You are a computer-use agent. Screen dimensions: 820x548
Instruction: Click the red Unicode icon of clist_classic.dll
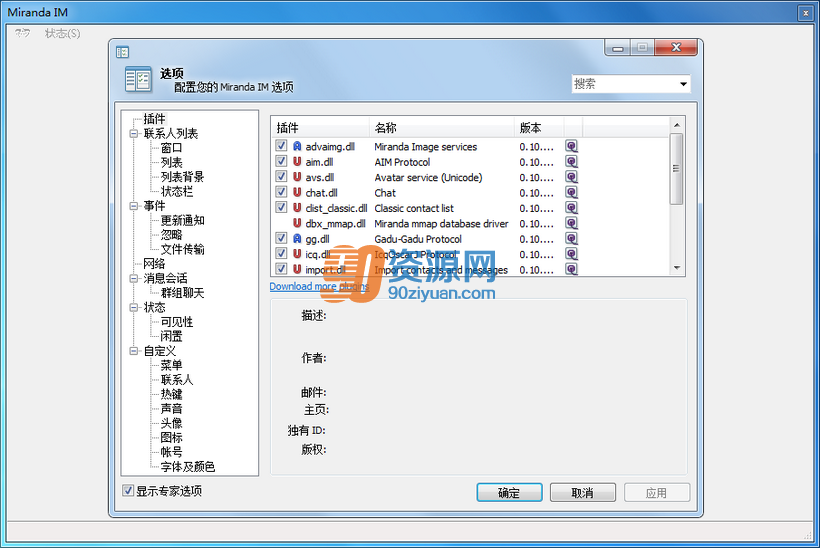tap(297, 208)
